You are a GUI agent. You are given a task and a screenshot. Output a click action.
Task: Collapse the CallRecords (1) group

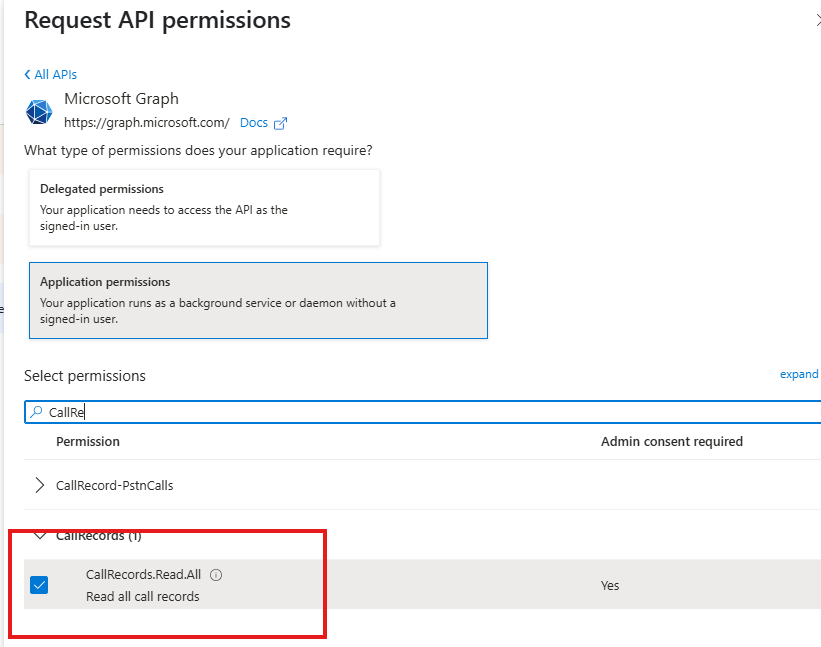coord(39,536)
